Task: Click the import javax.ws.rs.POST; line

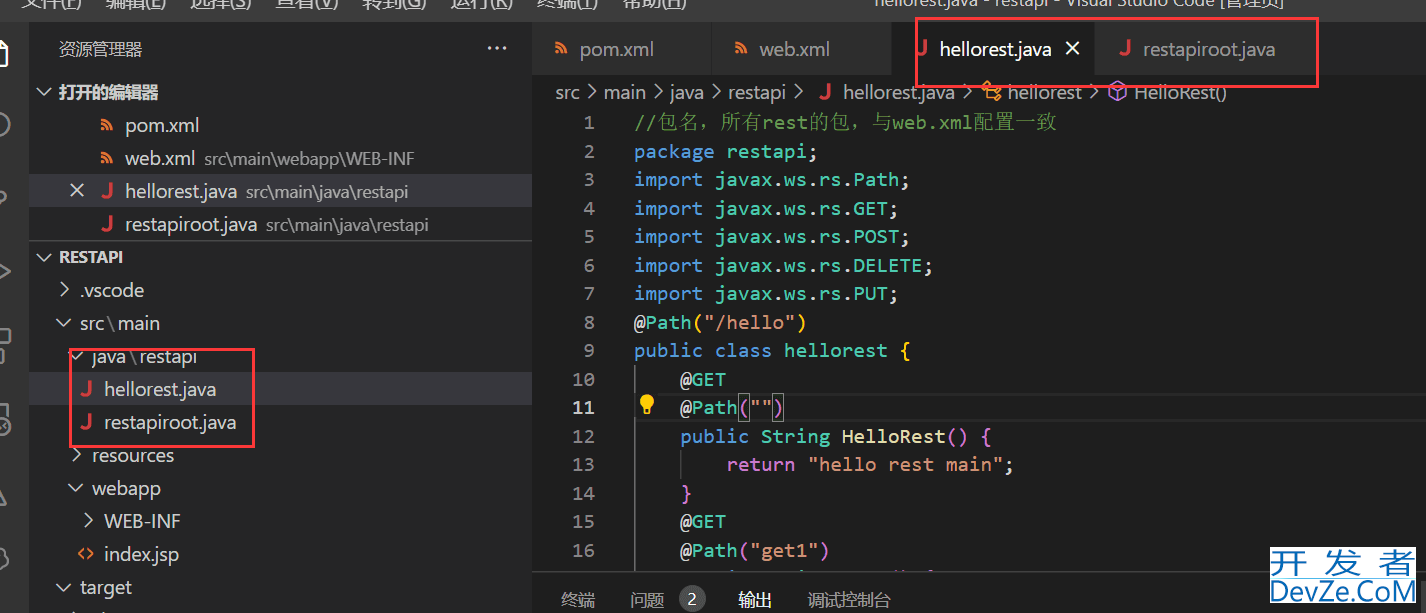Action: coord(772,236)
